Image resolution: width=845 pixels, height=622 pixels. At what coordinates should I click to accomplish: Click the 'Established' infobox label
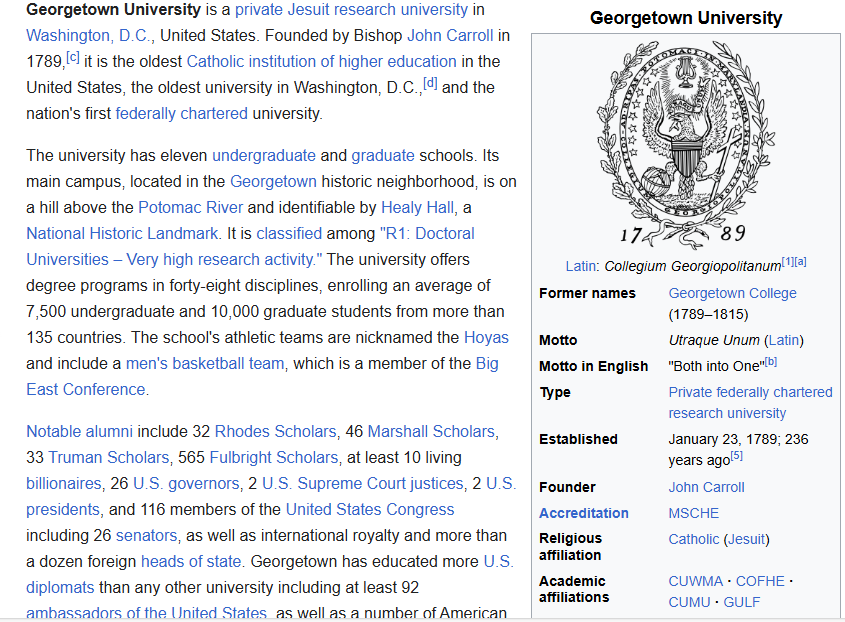pyautogui.click(x=578, y=439)
